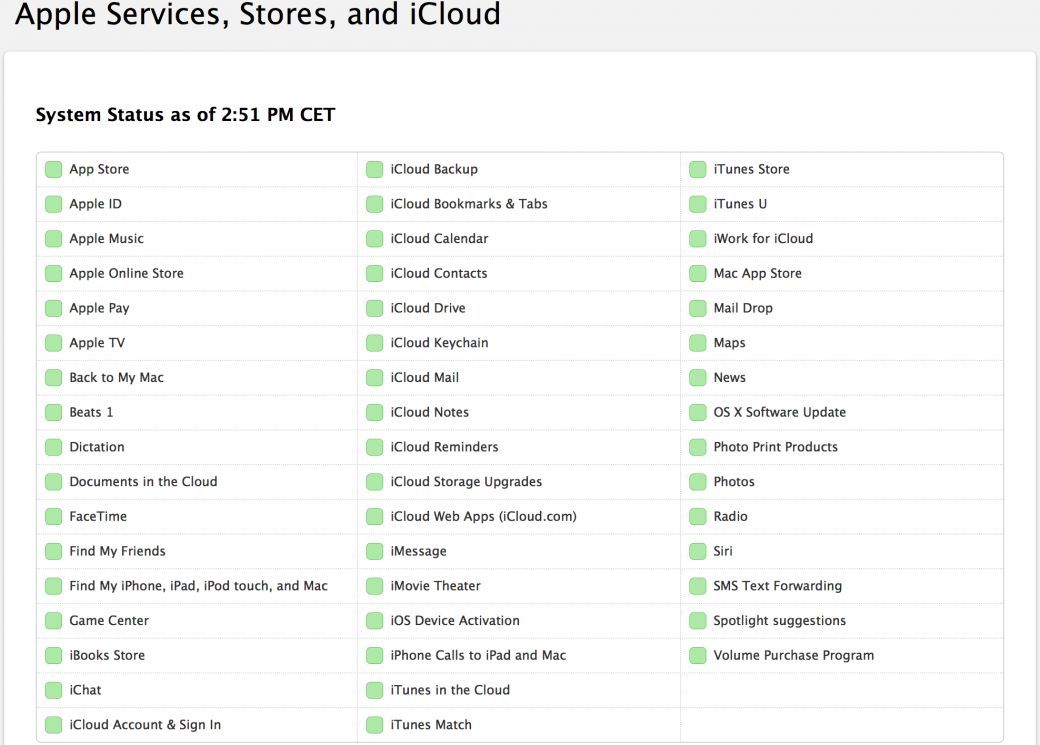1040x745 pixels.
Task: Click the green square beside iCloud Drive
Action: (374, 308)
